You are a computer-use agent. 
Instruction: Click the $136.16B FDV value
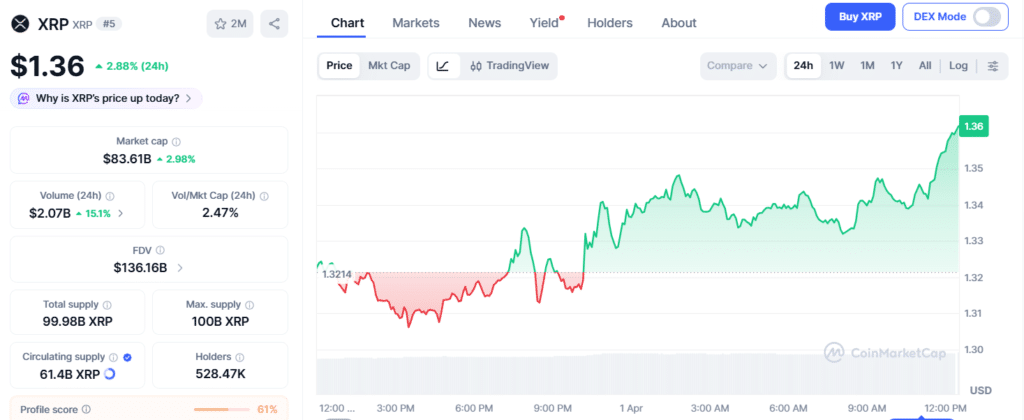click(x=140, y=268)
